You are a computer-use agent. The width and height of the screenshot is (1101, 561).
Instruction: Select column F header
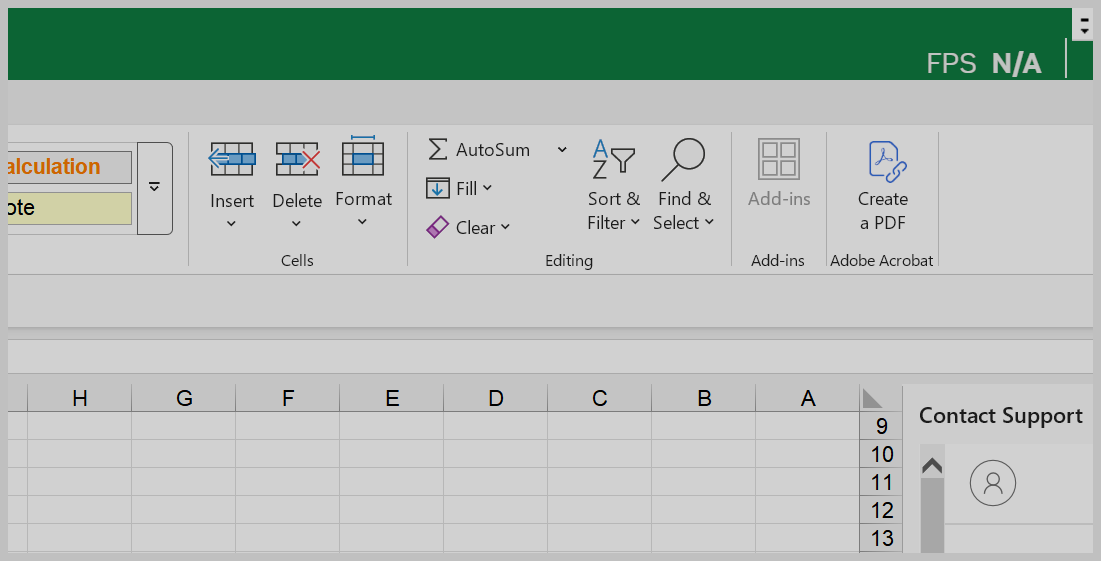(288, 398)
